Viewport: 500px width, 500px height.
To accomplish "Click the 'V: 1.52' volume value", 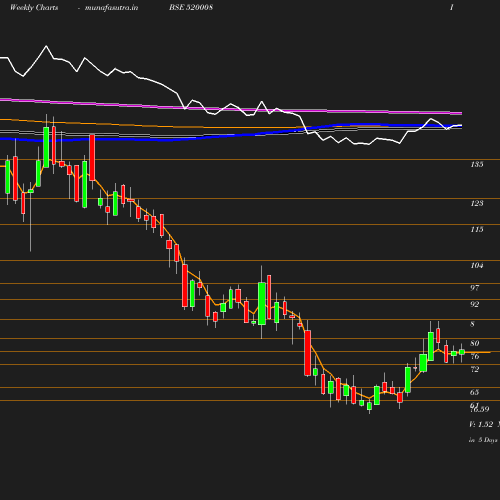I will [481, 424].
